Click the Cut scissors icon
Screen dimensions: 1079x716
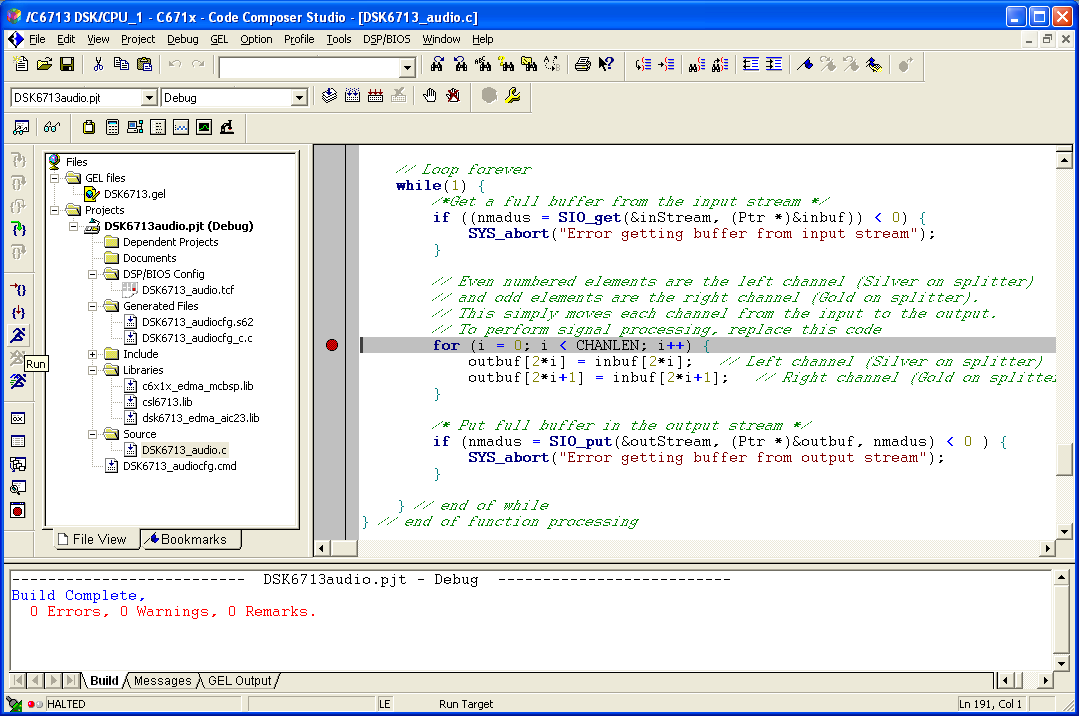(x=98, y=65)
